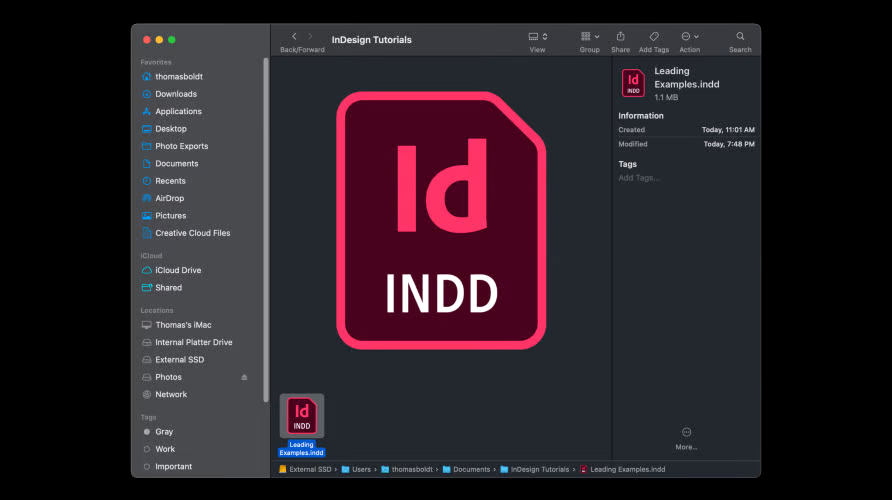Click Documents in the path bar
892x500 pixels.
pos(466,469)
